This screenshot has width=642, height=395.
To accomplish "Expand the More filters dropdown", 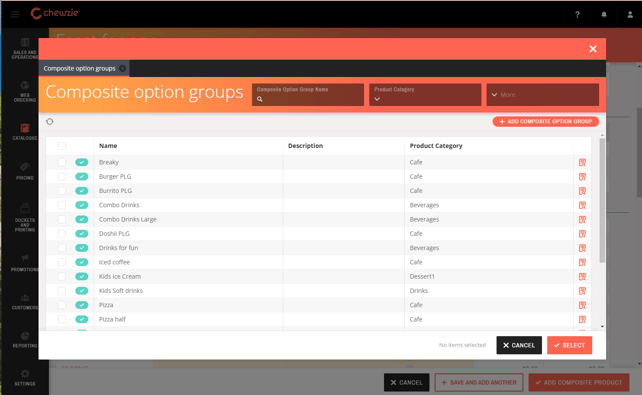I will click(x=543, y=95).
